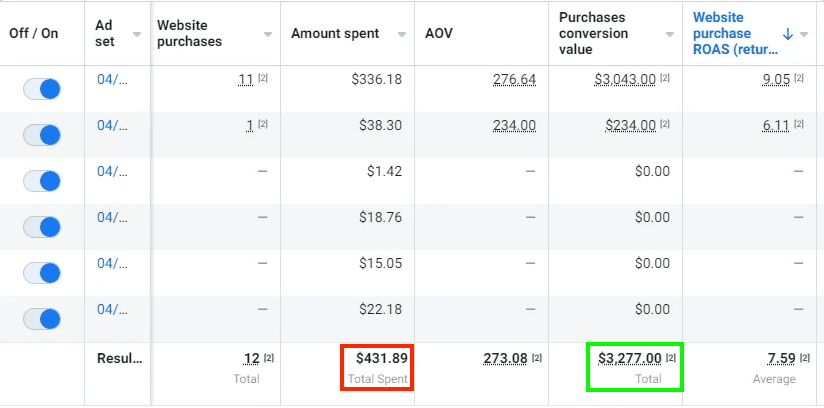
Task: Click the sort arrow in the ROAS column header
Action: [787, 33]
